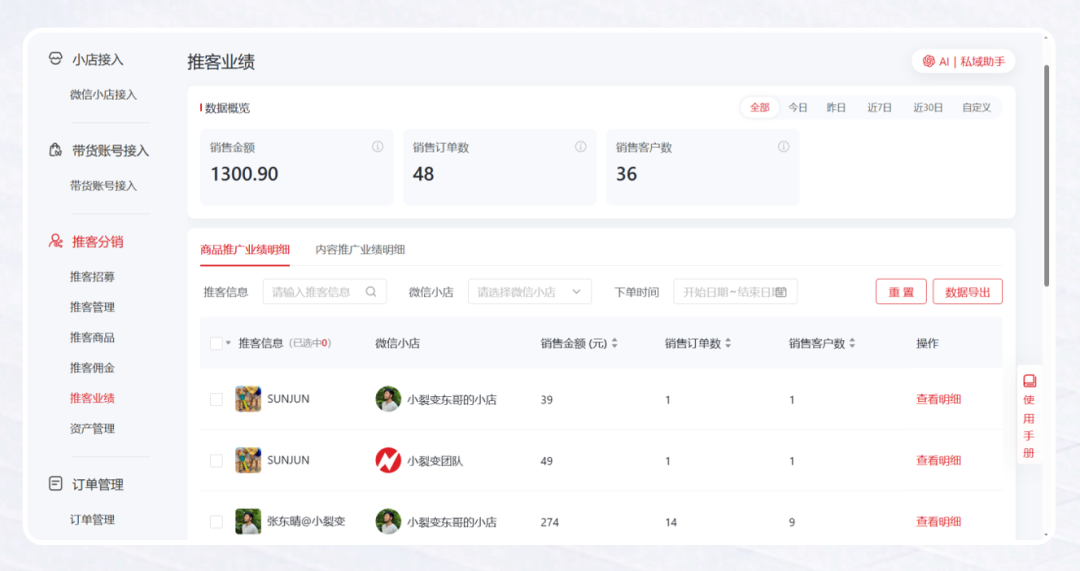Select the 全部 time filter

[x=759, y=107]
